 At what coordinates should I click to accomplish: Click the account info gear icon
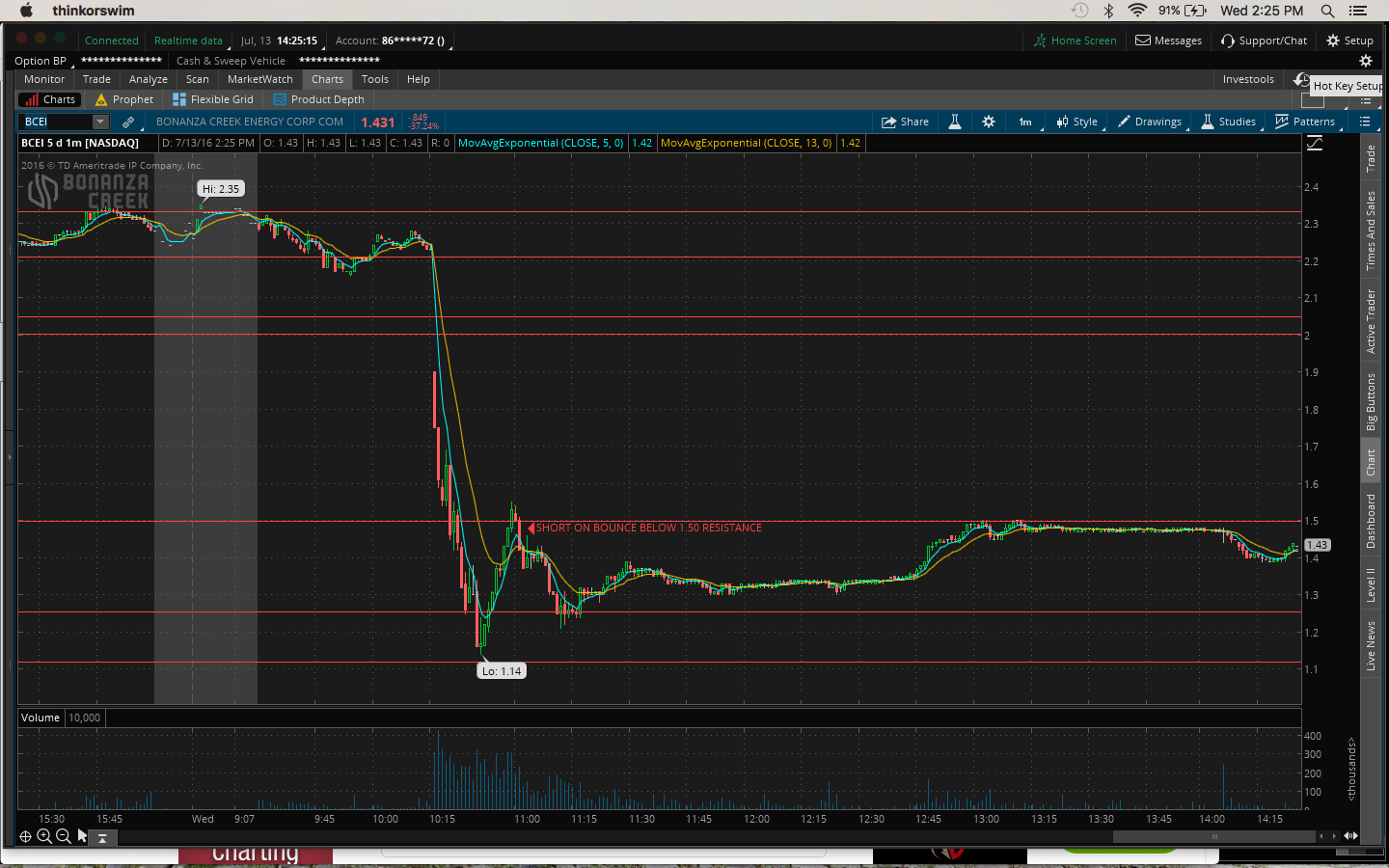(1365, 61)
